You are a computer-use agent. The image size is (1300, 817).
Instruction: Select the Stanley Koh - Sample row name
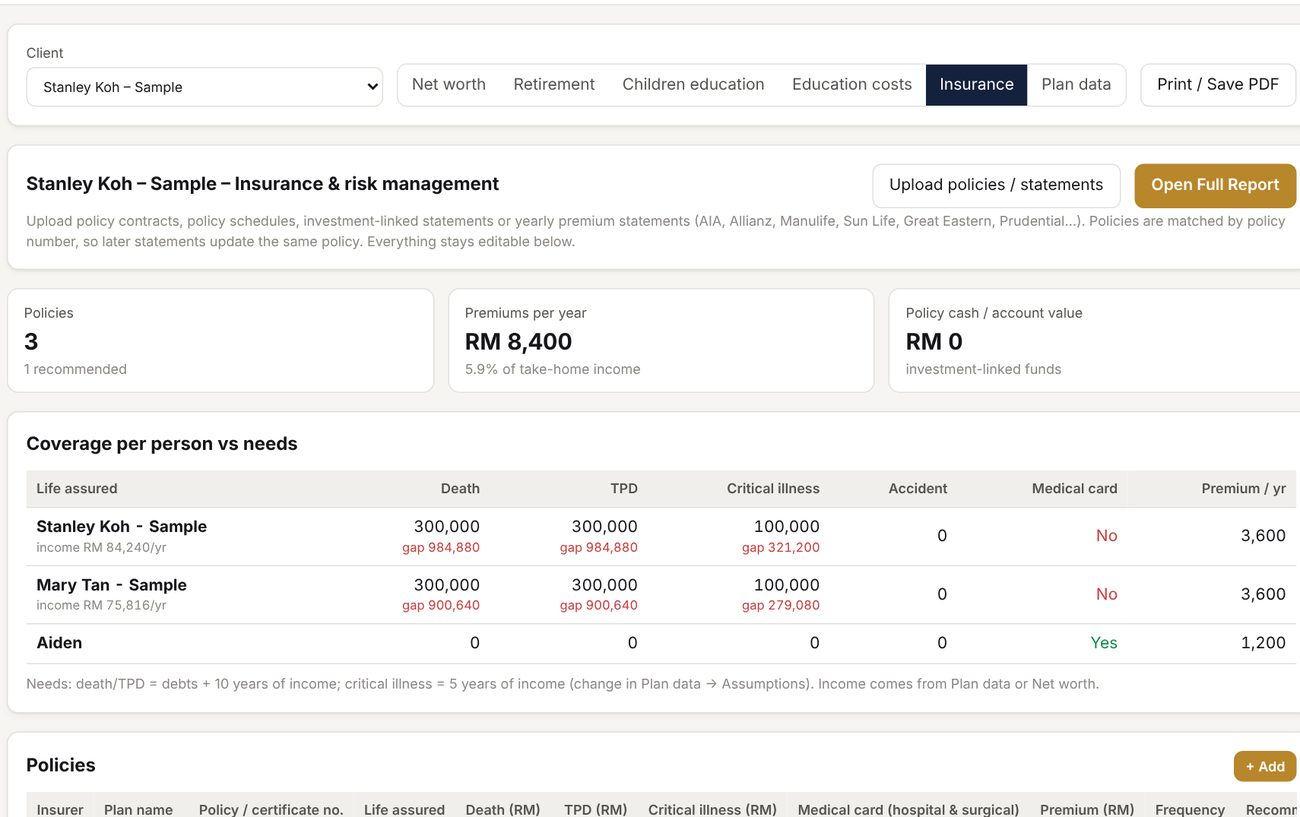(x=121, y=527)
